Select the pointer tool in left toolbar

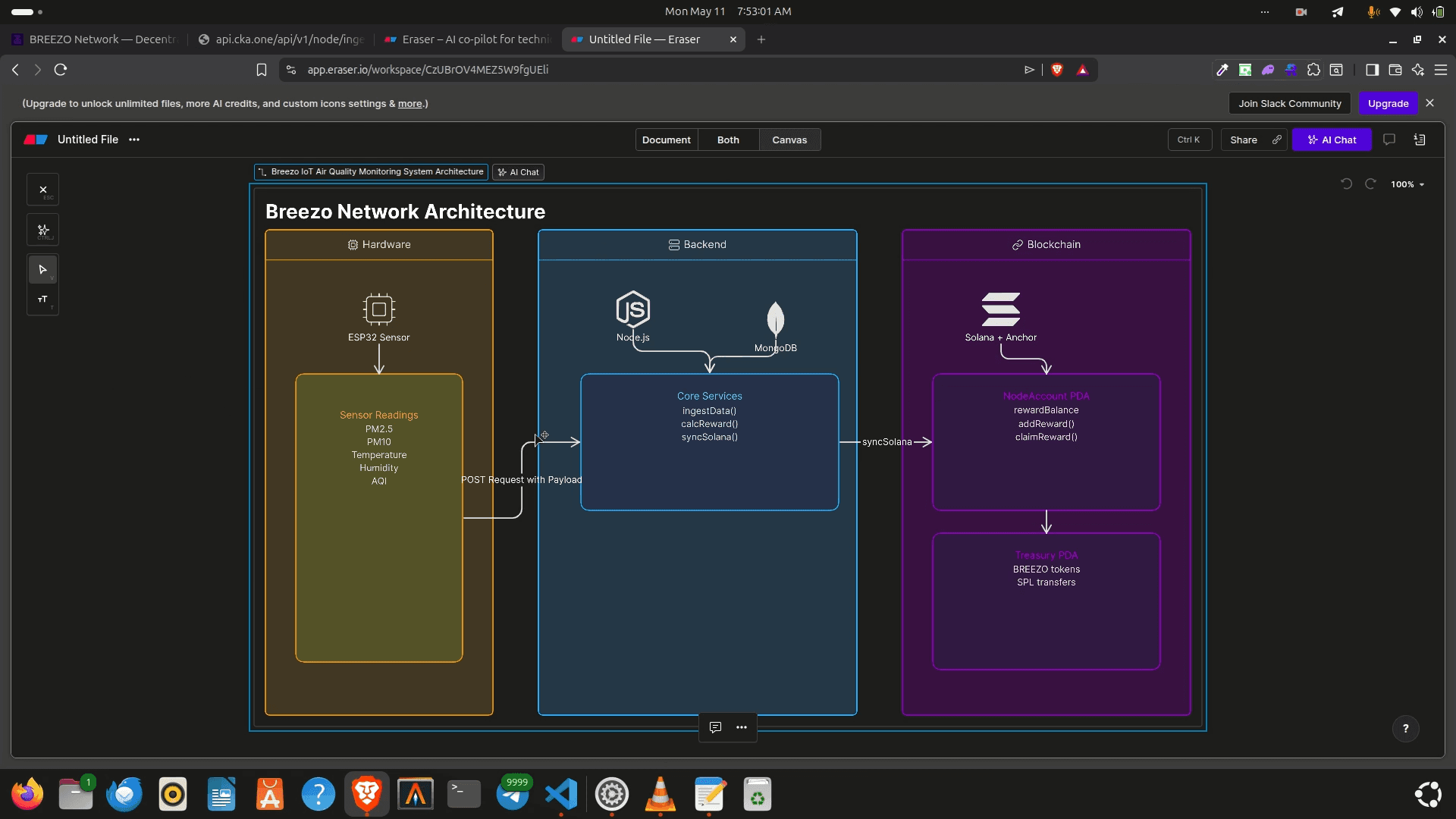[x=43, y=269]
